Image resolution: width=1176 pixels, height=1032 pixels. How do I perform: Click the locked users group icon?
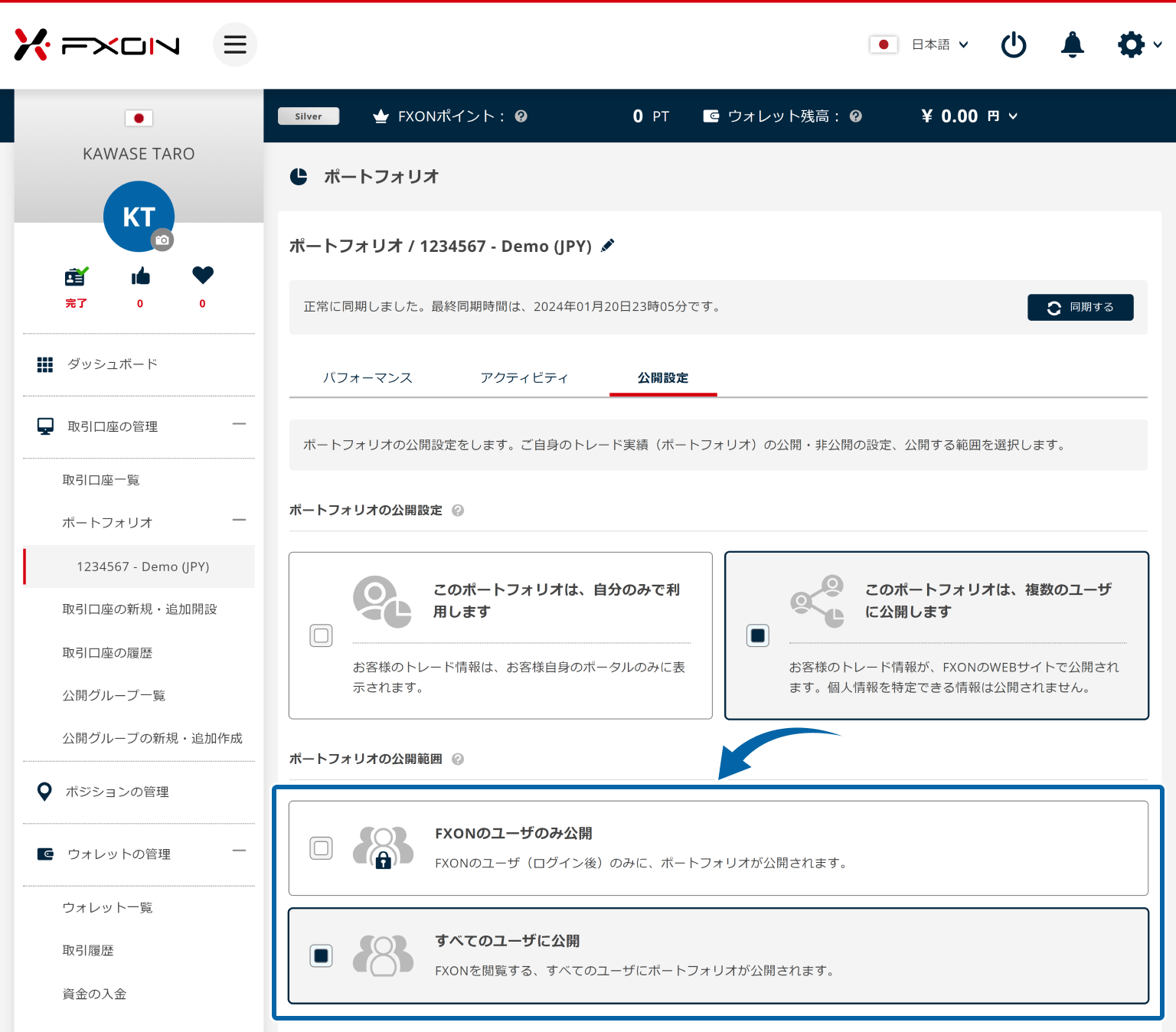(383, 848)
